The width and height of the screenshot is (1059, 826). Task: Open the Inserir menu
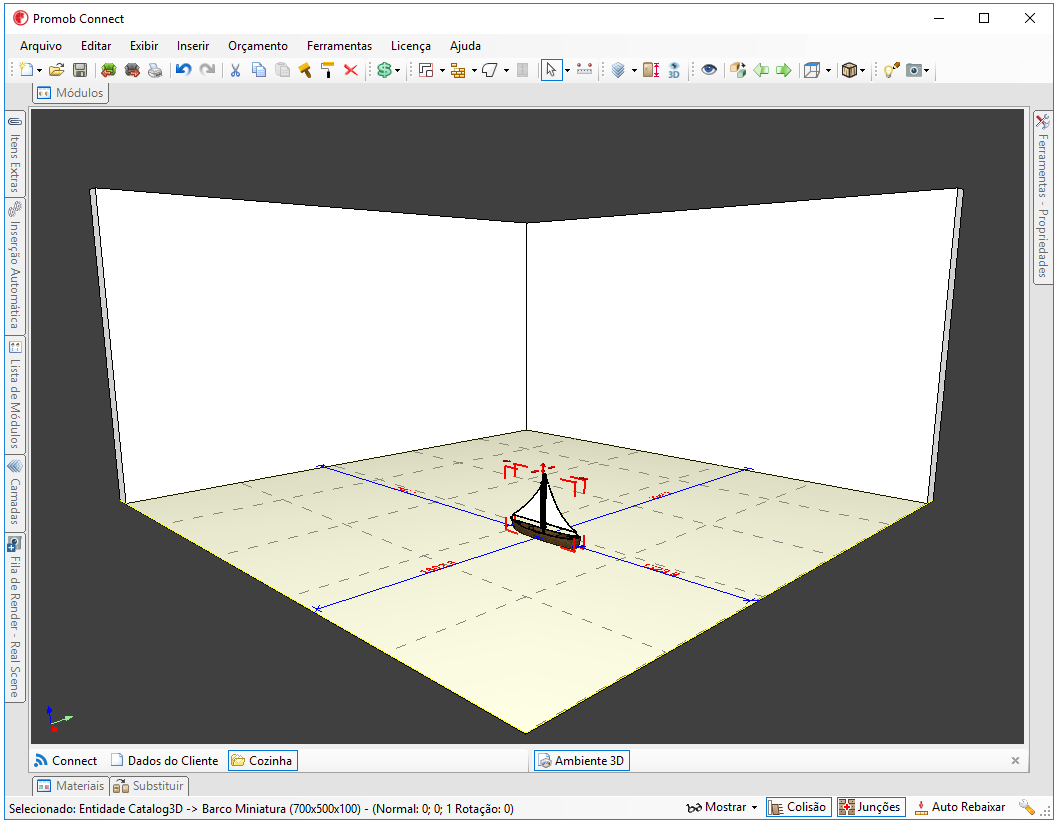[193, 46]
